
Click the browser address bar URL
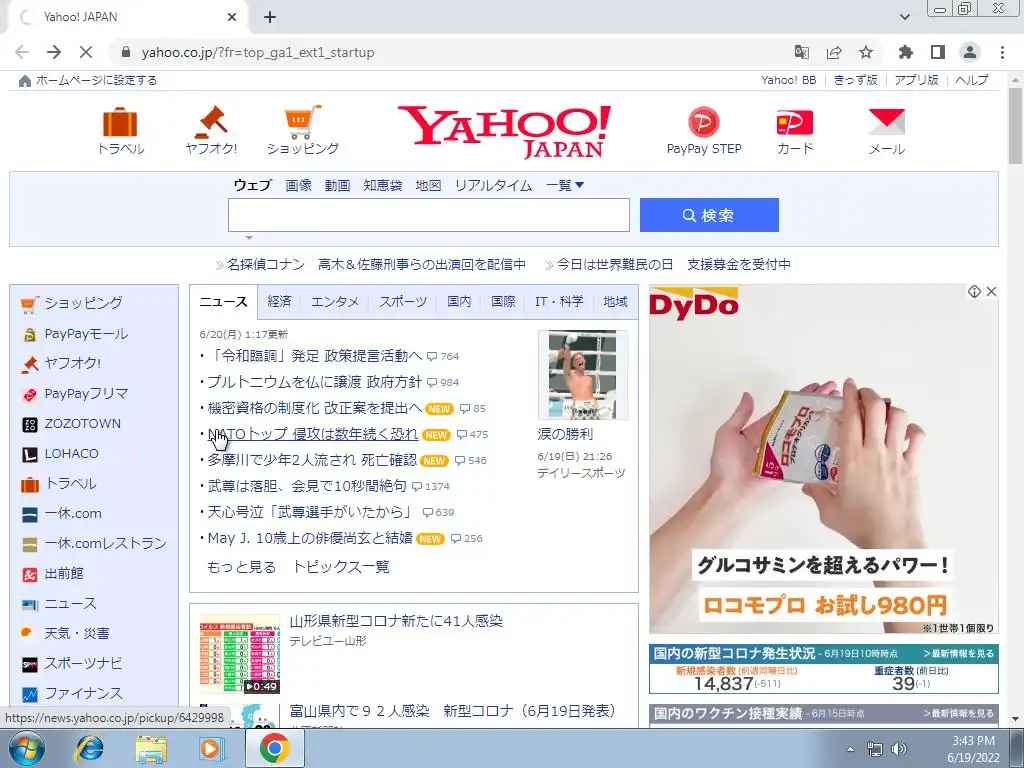pos(258,52)
